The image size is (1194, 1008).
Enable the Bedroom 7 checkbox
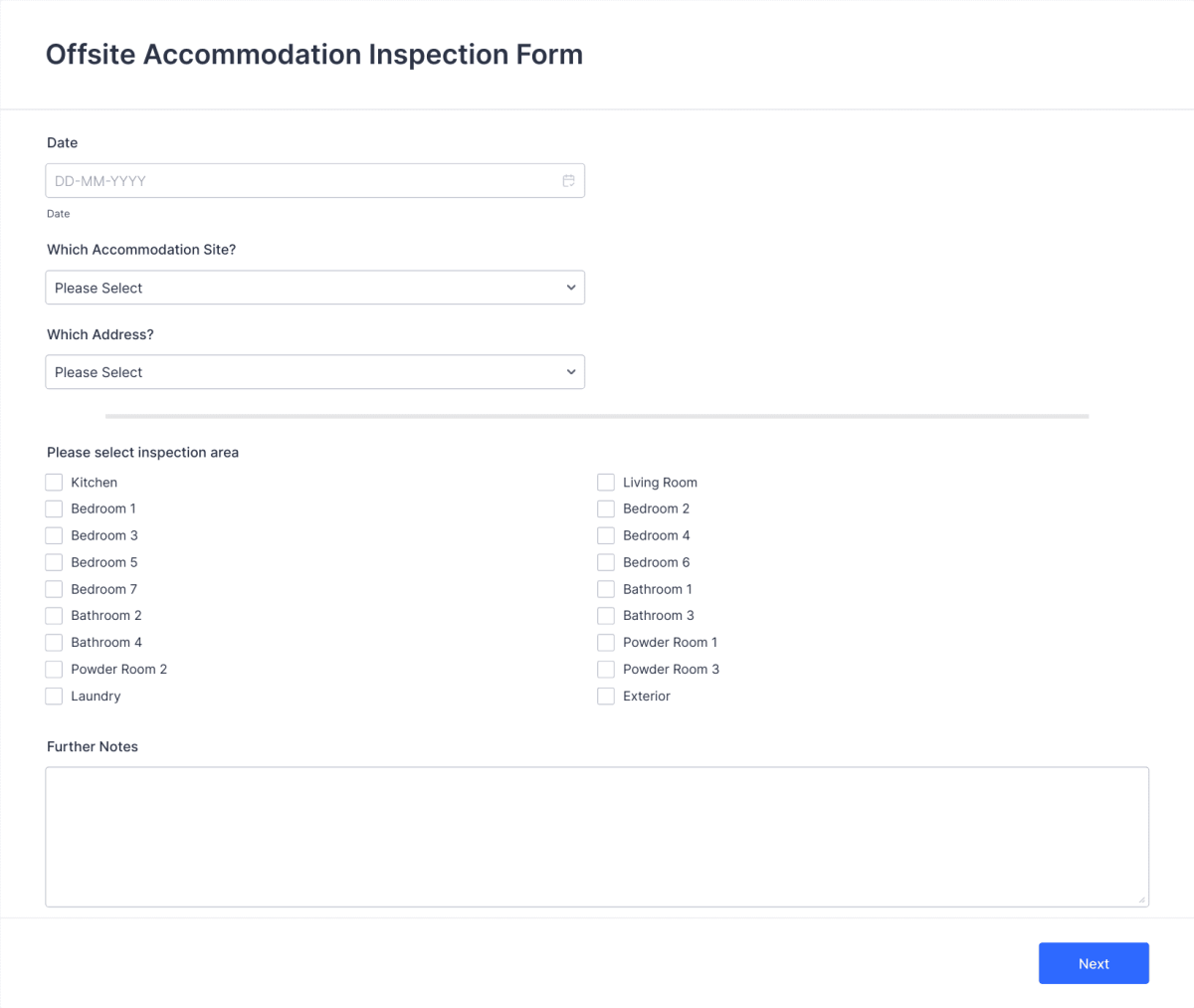point(54,588)
